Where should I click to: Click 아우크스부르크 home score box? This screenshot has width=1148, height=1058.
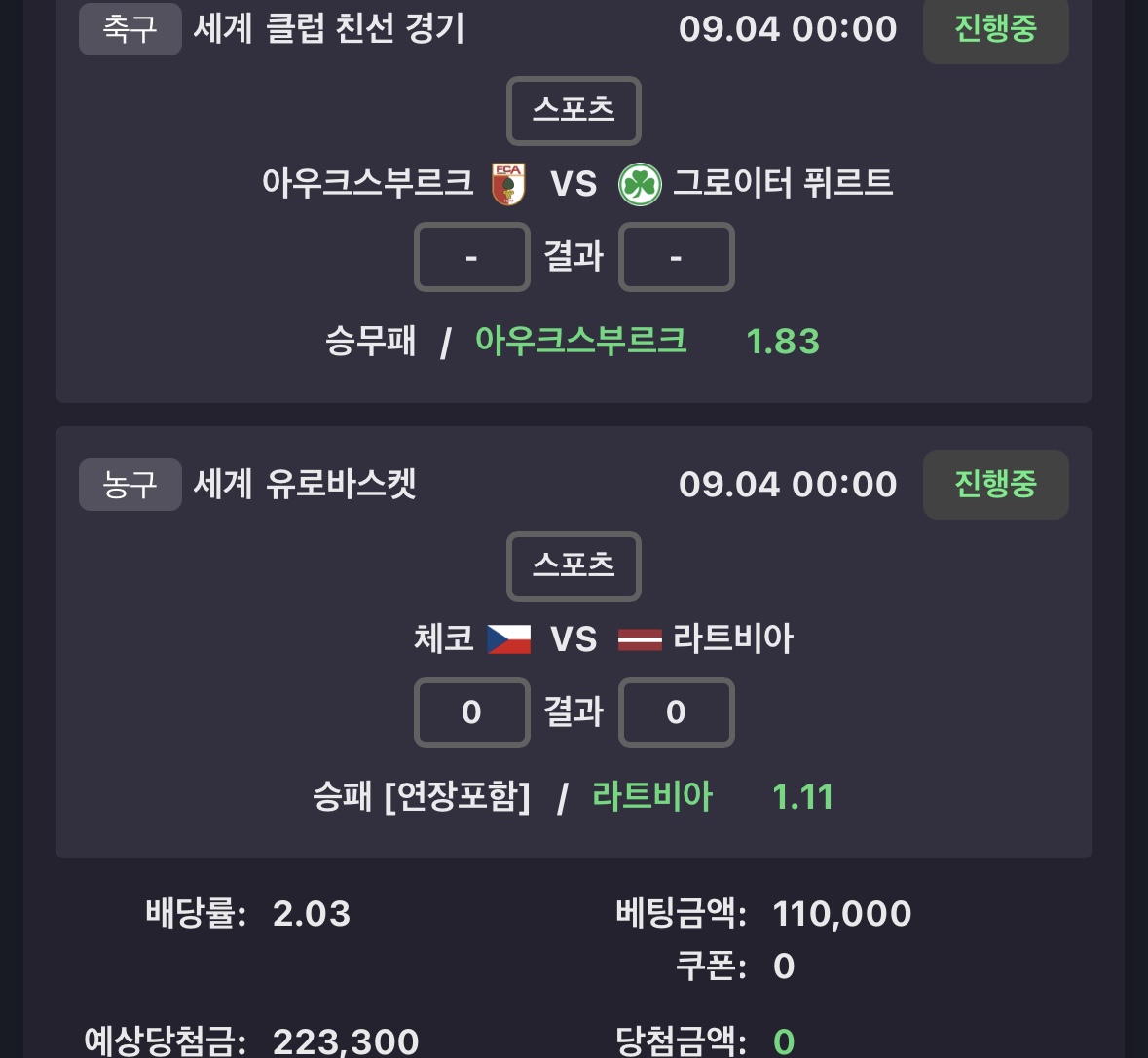click(x=471, y=257)
